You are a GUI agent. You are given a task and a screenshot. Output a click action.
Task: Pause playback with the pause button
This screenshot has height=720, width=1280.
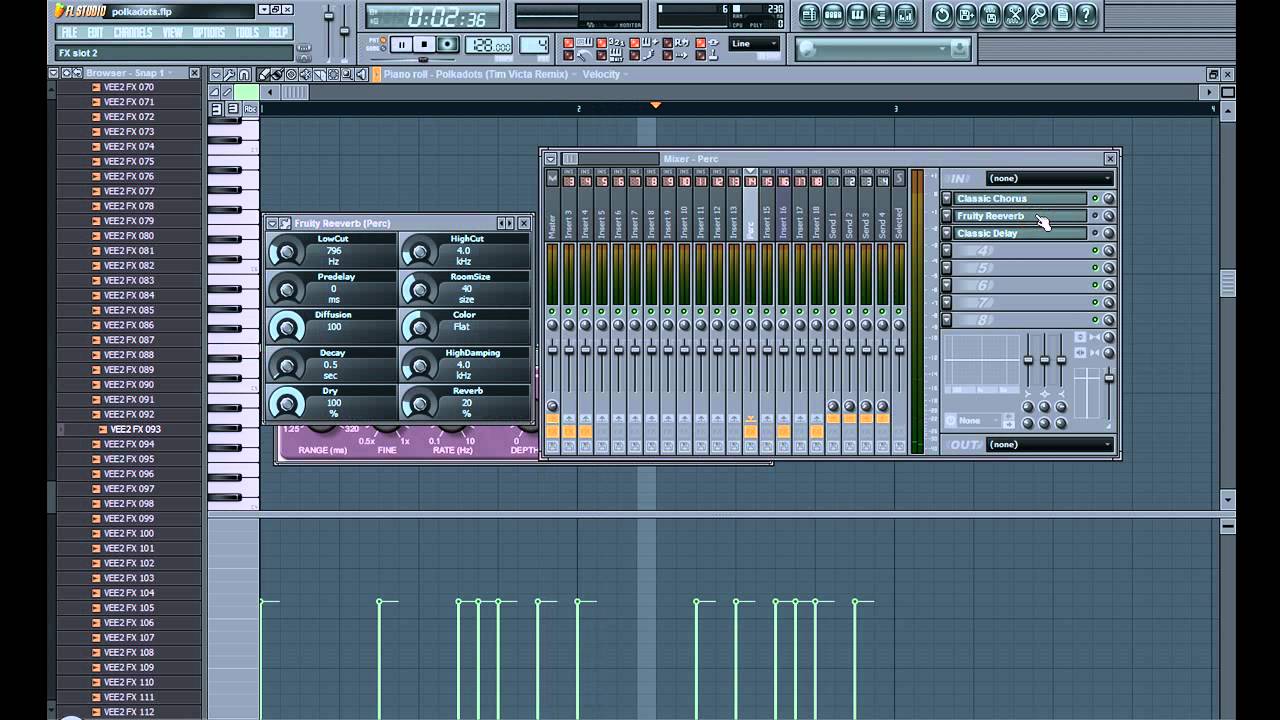tap(401, 44)
